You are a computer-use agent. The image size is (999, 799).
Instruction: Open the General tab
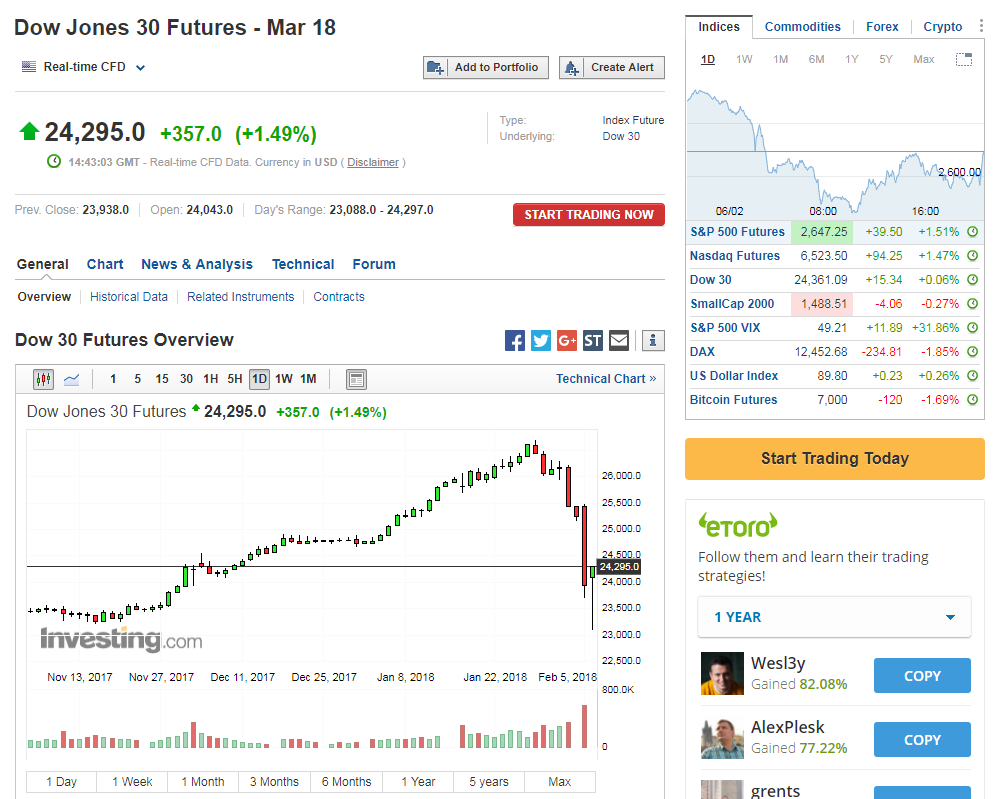click(43, 264)
